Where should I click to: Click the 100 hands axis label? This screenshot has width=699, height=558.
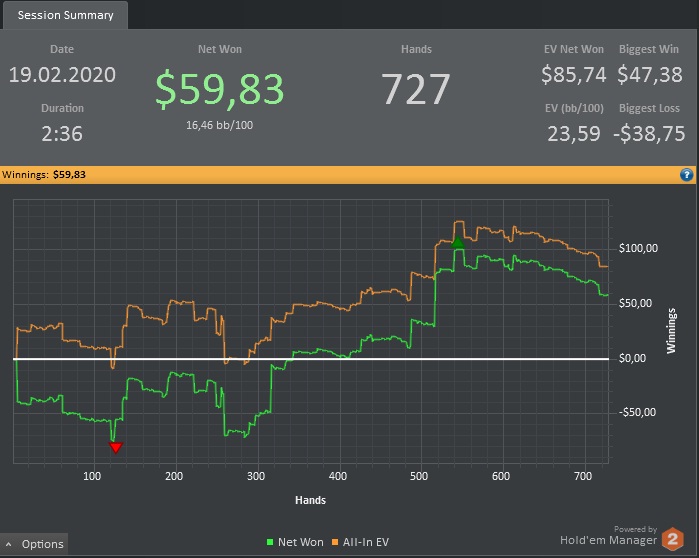92,476
